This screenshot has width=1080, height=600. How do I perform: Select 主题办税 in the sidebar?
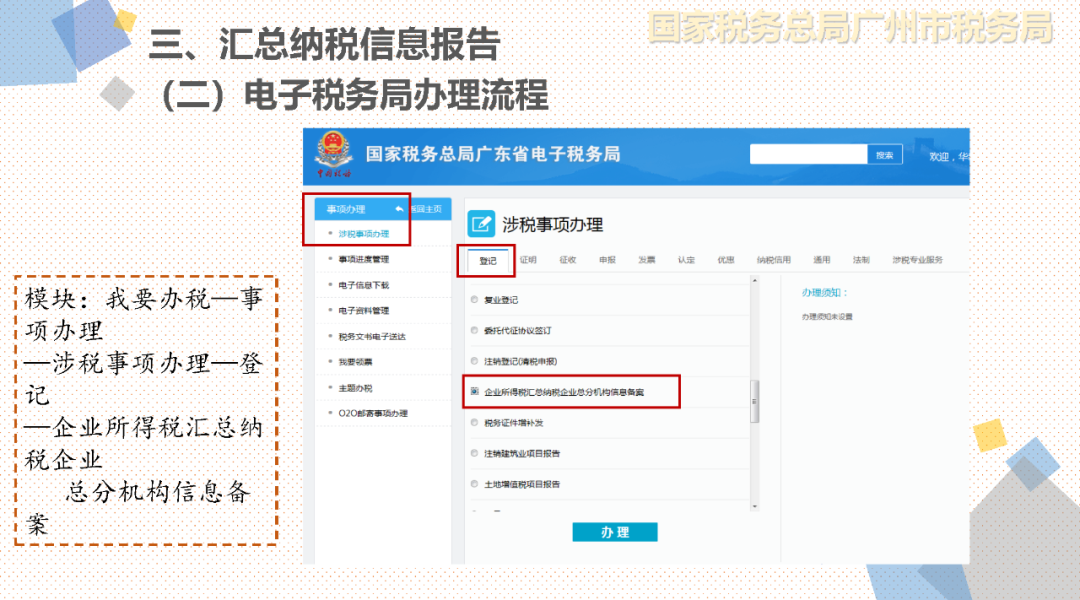point(355,388)
